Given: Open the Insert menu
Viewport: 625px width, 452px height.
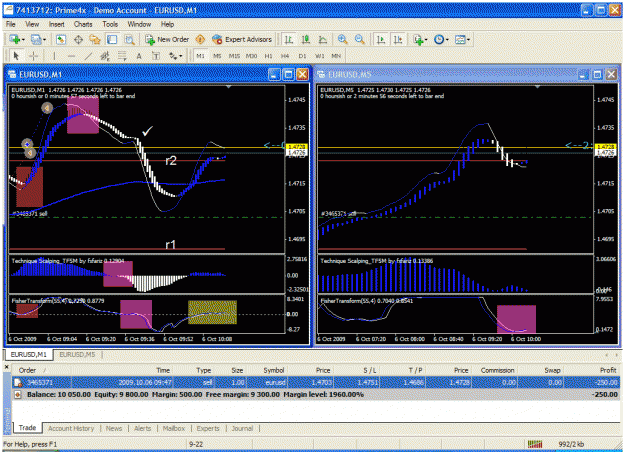Looking at the screenshot, I should click(57, 24).
